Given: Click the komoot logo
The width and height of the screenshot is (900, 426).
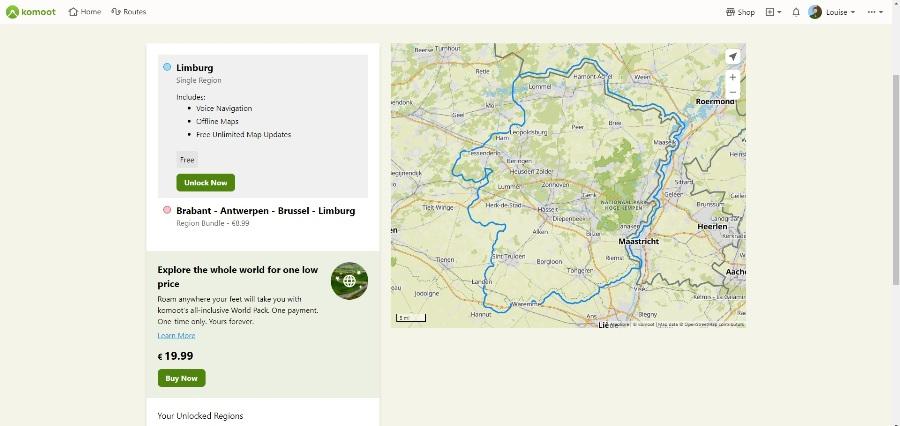Looking at the screenshot, I should (x=31, y=12).
